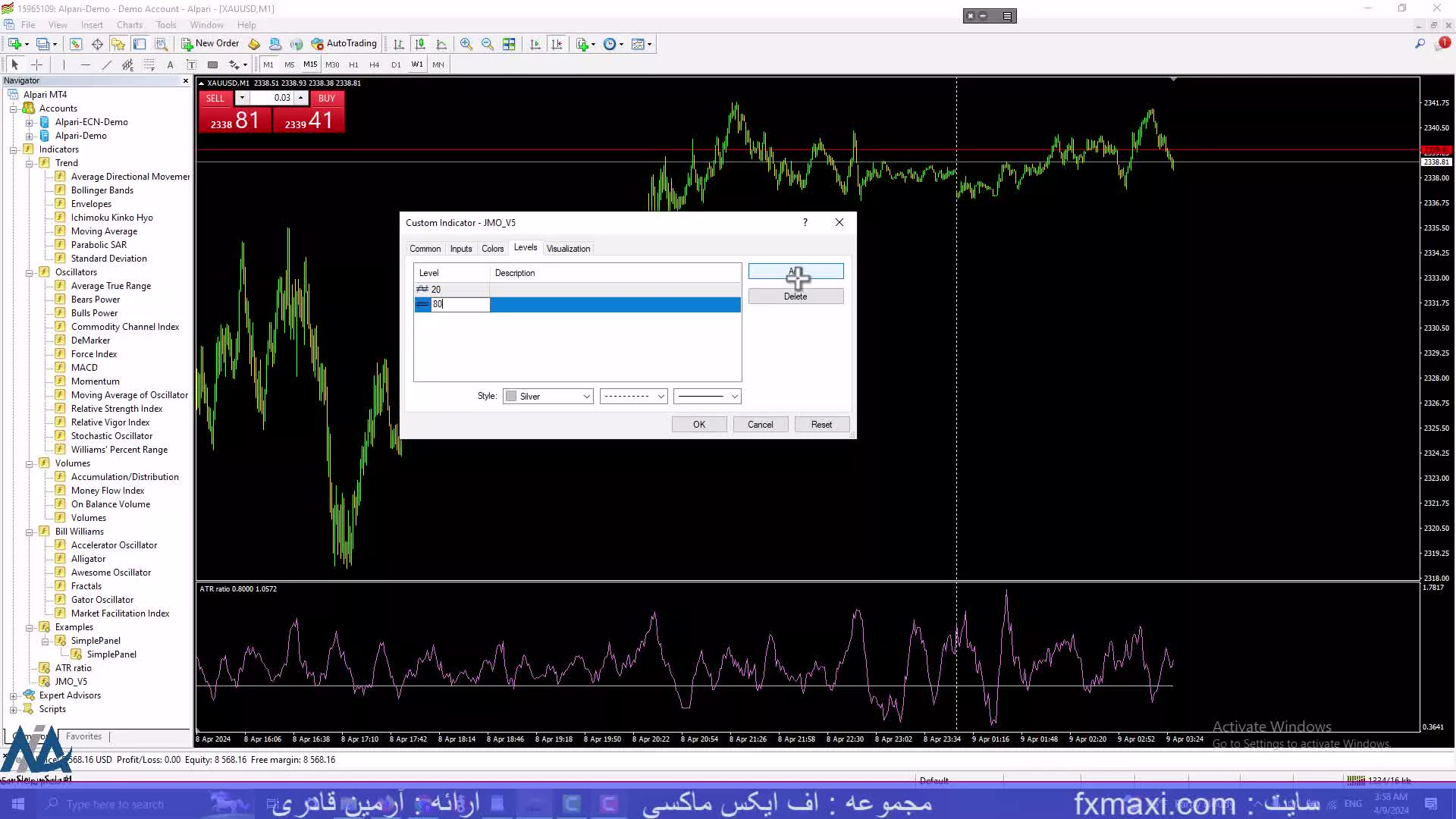Click the chart shift icon in toolbar
Image resolution: width=1456 pixels, height=819 pixels.
(x=533, y=43)
